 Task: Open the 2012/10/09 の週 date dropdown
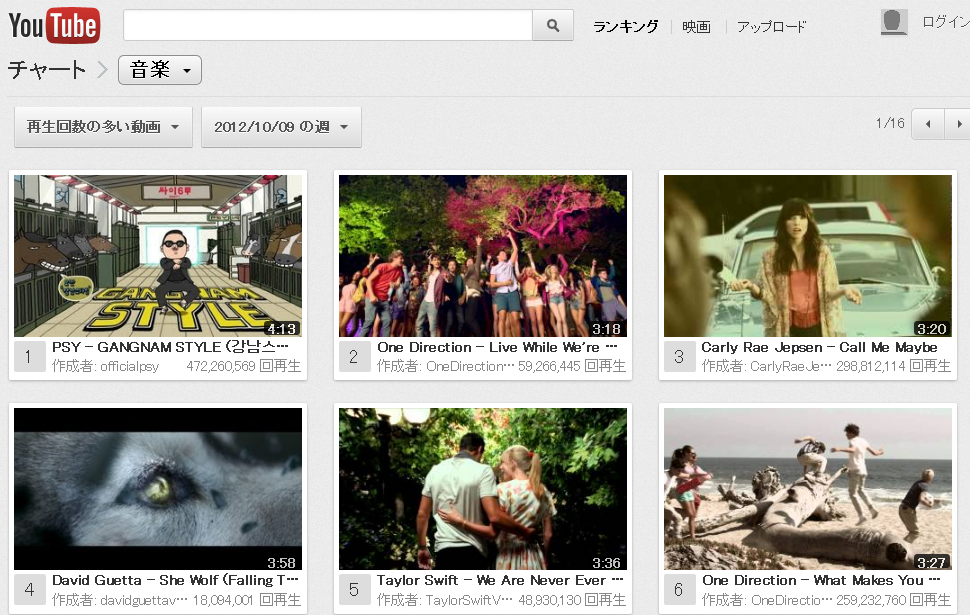(x=281, y=127)
